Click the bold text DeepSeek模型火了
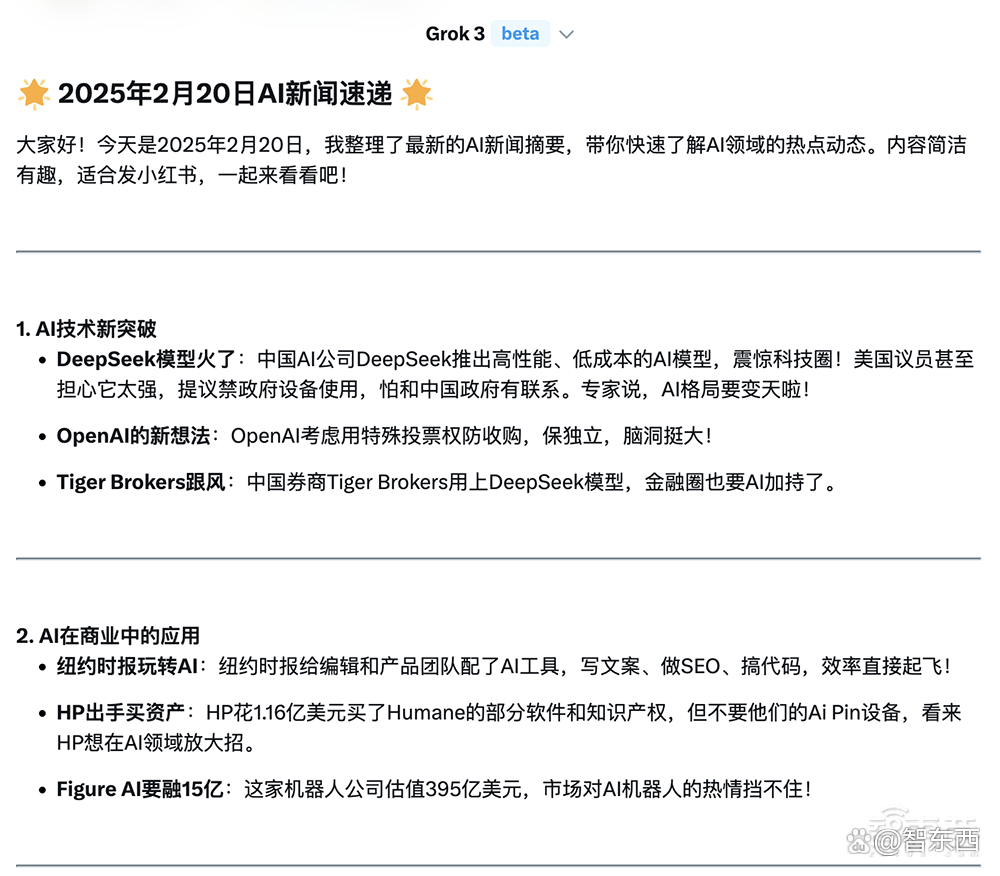Screen dimensions: 1000x876 pos(146,359)
